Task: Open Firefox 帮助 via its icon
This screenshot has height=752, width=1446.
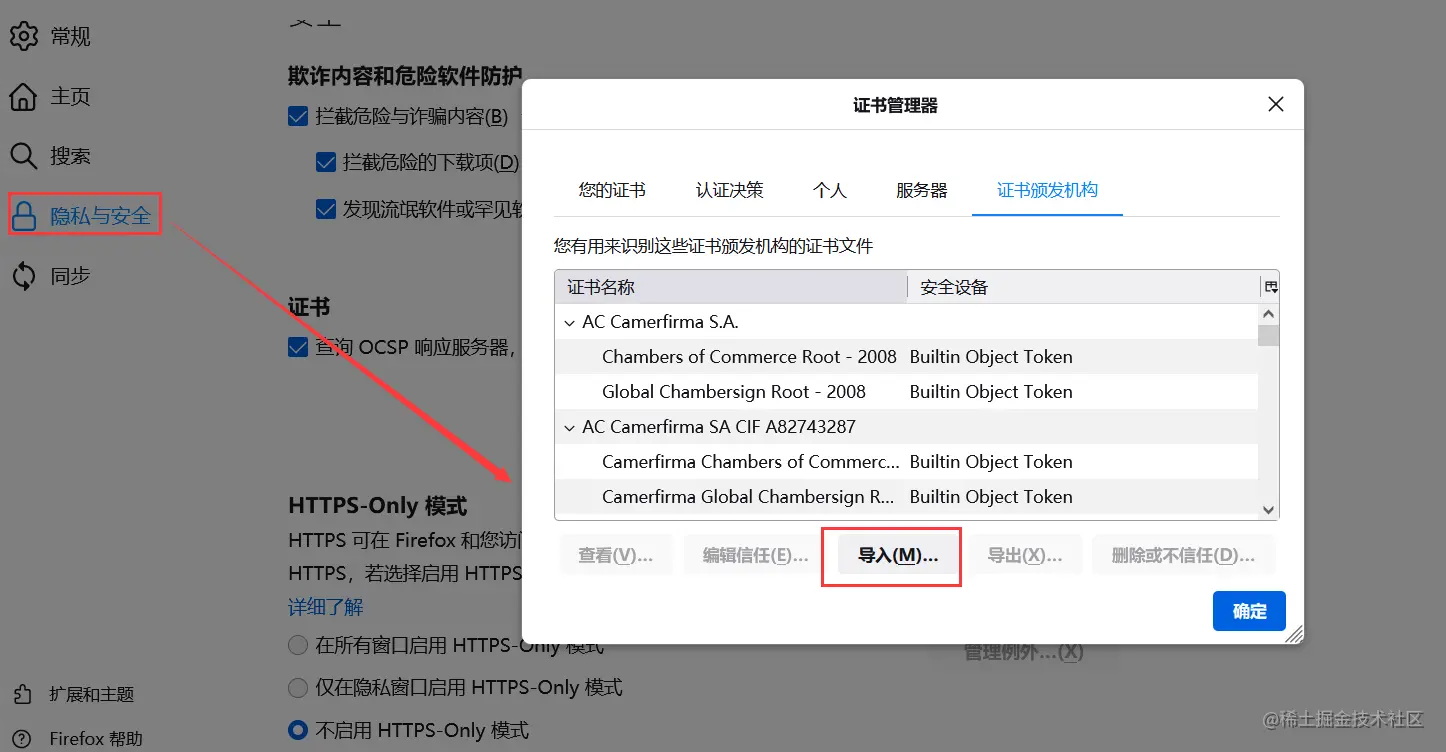Action: [23, 737]
